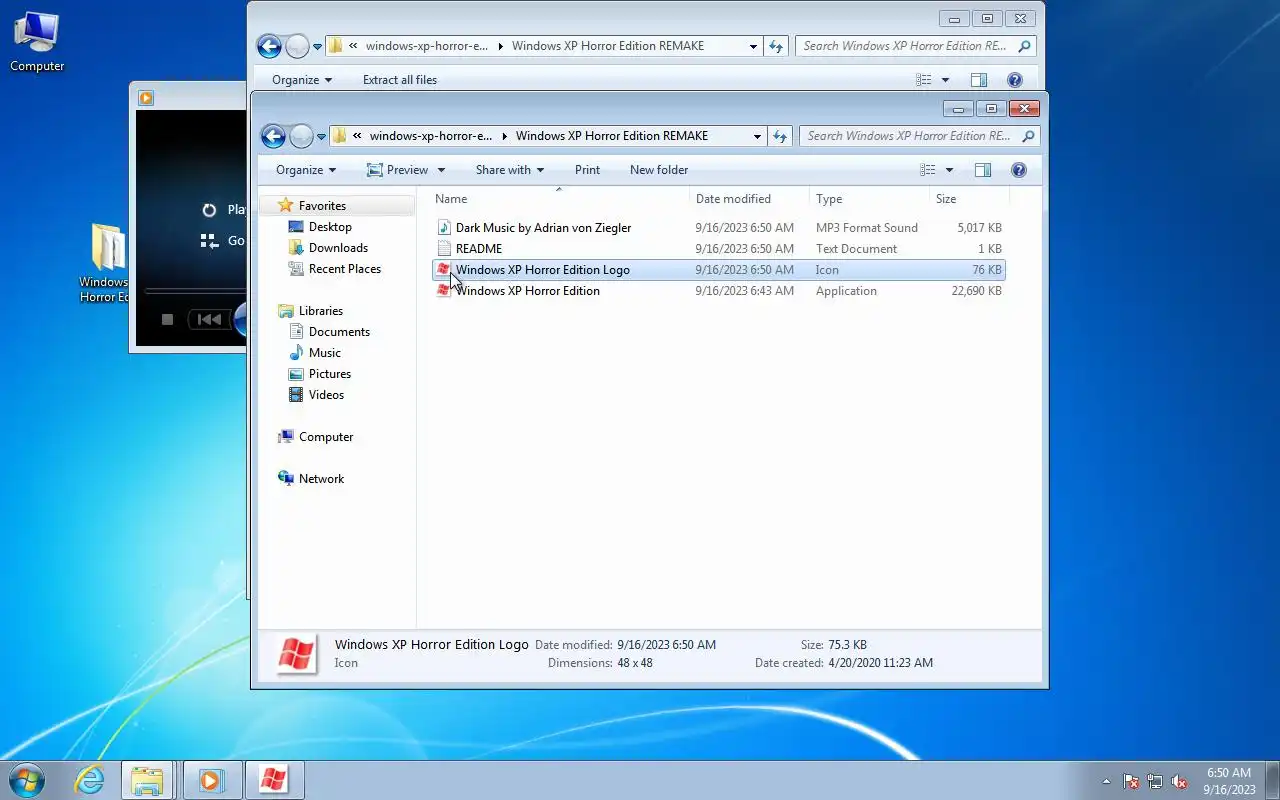Open Videos library
This screenshot has height=800, width=1280.
326,395
